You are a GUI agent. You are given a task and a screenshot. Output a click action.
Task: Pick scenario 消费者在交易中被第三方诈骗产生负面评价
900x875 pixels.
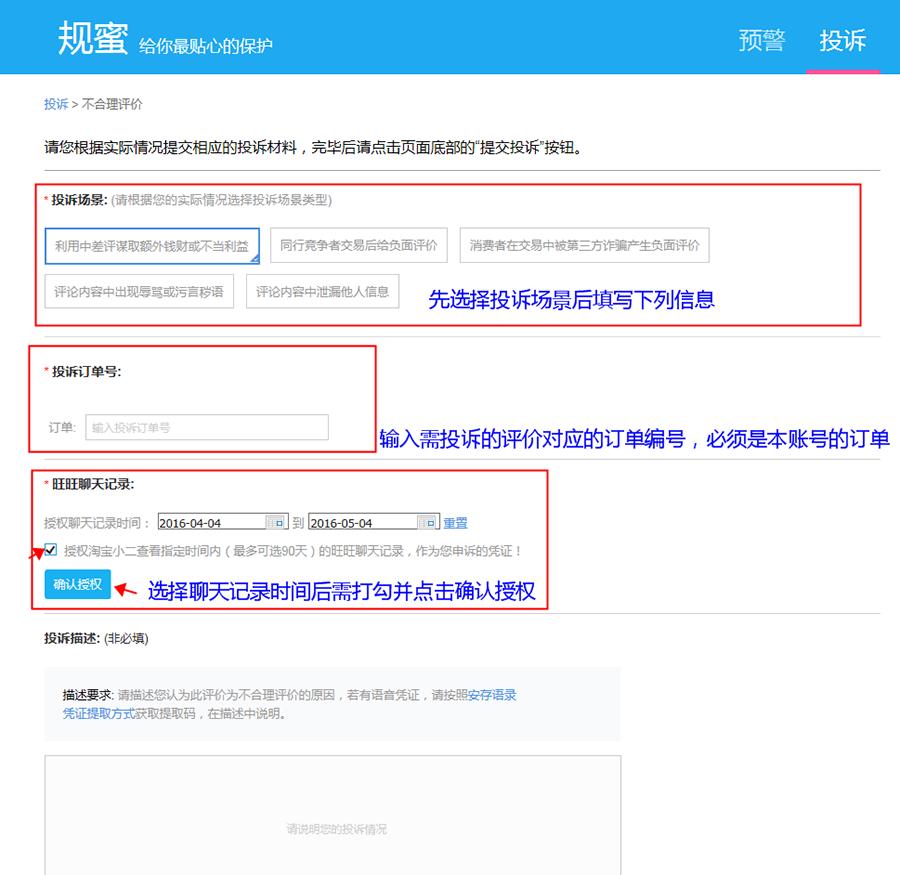click(584, 246)
